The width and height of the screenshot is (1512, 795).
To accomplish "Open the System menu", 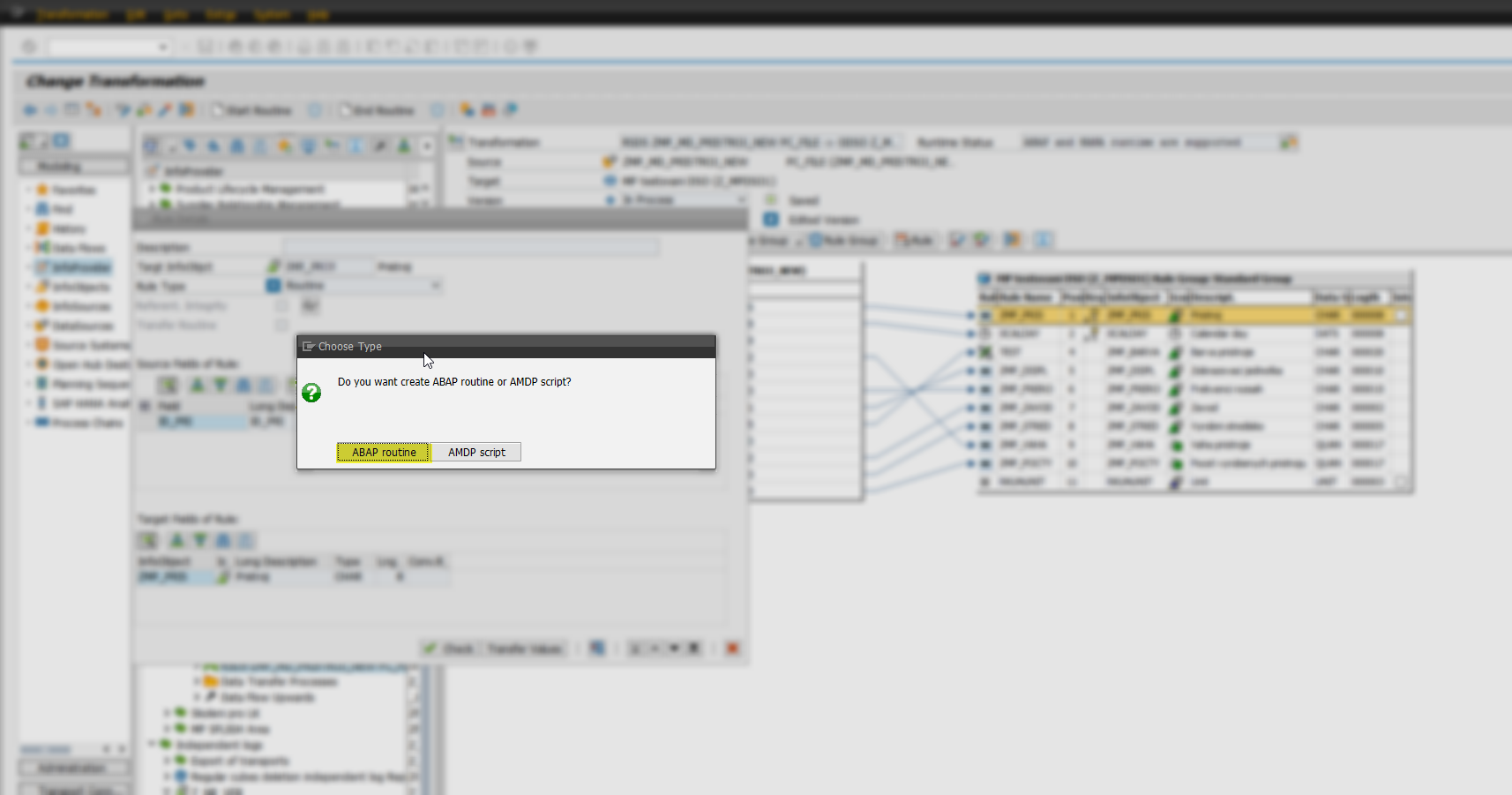I will coord(273,14).
